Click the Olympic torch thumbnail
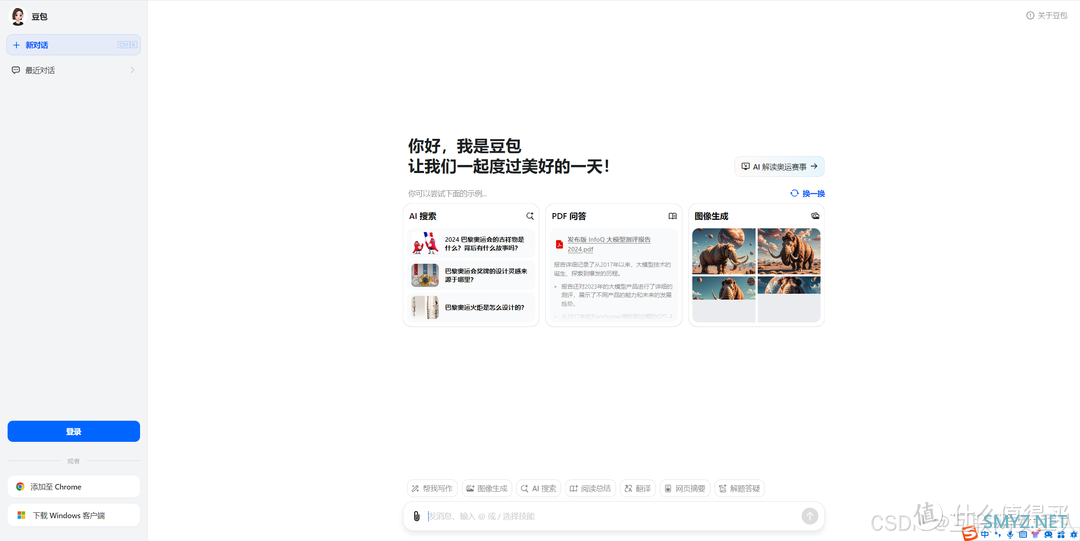Screen dimensions: 1080x541 [x=425, y=307]
